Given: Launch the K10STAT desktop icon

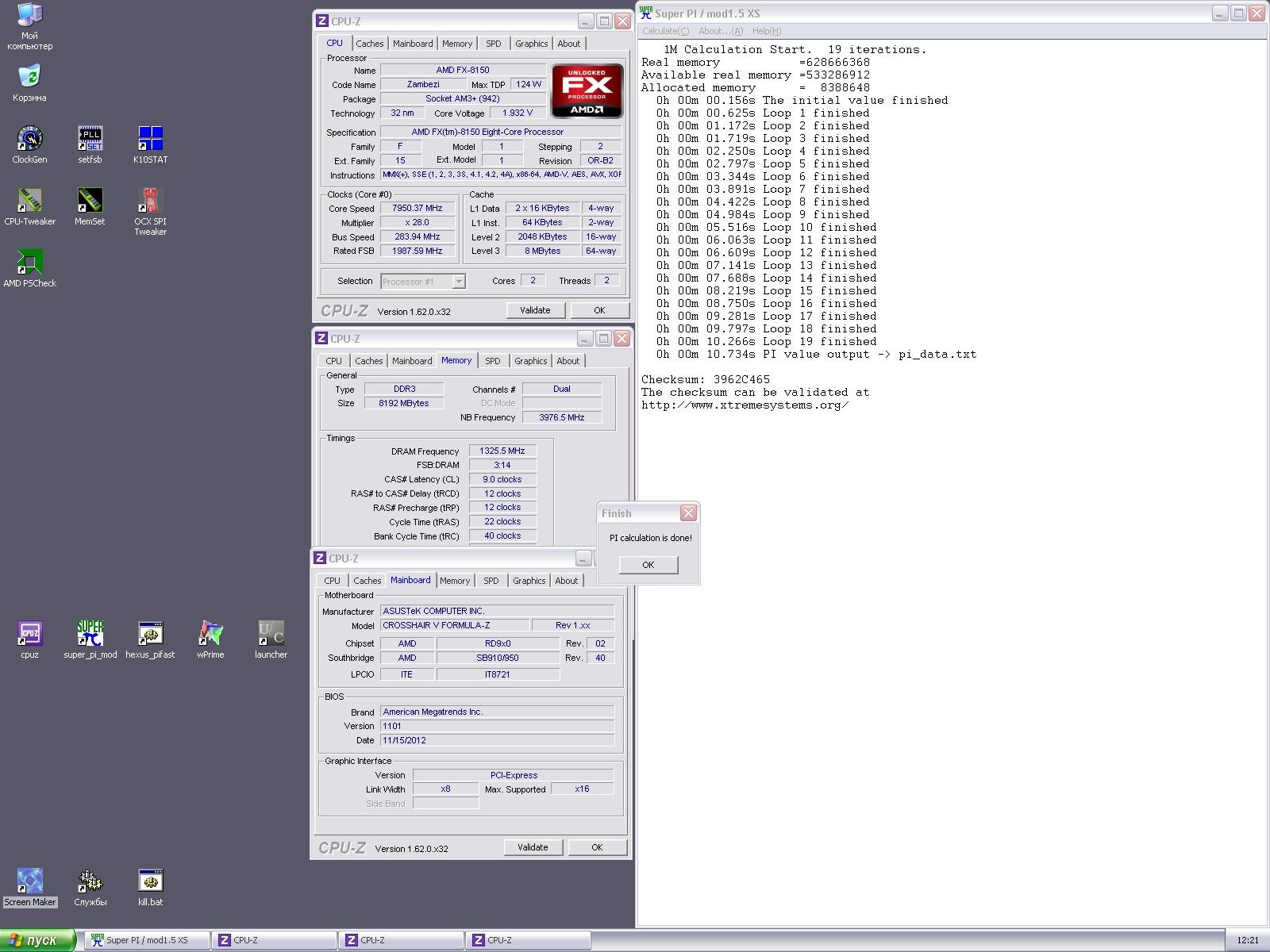Looking at the screenshot, I should coord(150,144).
